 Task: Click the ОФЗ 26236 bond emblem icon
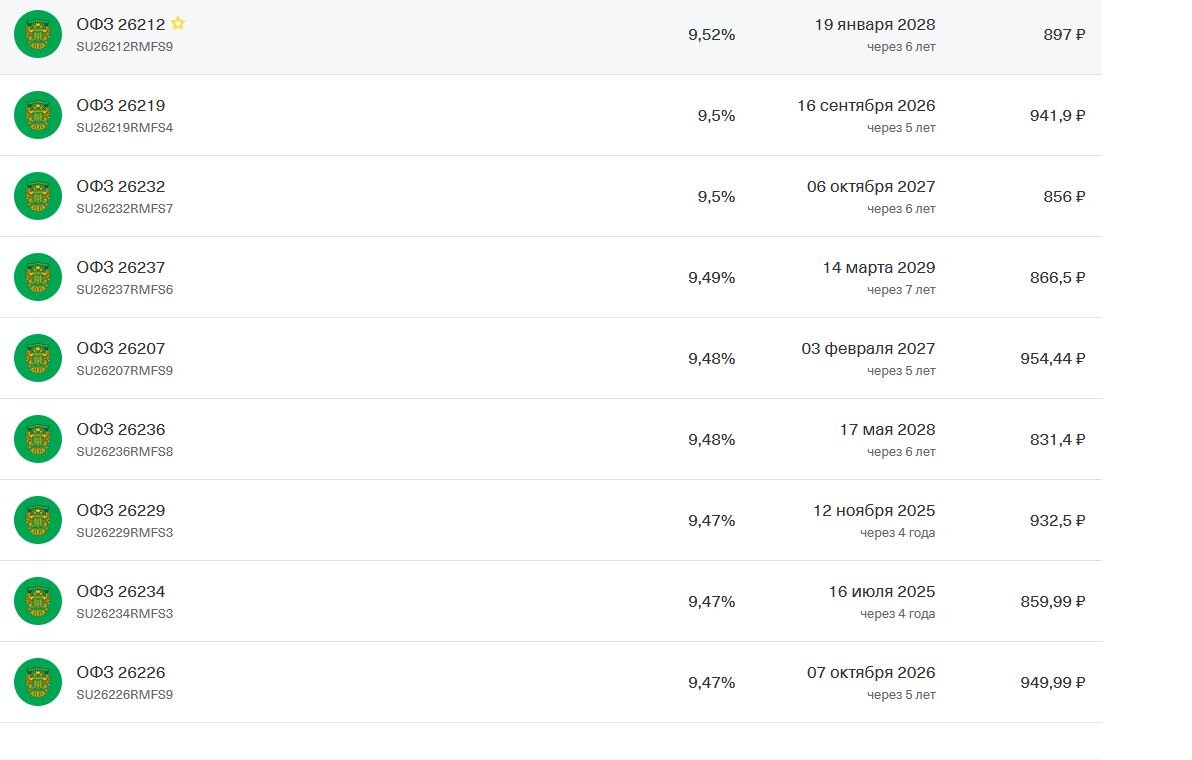pyautogui.click(x=38, y=439)
